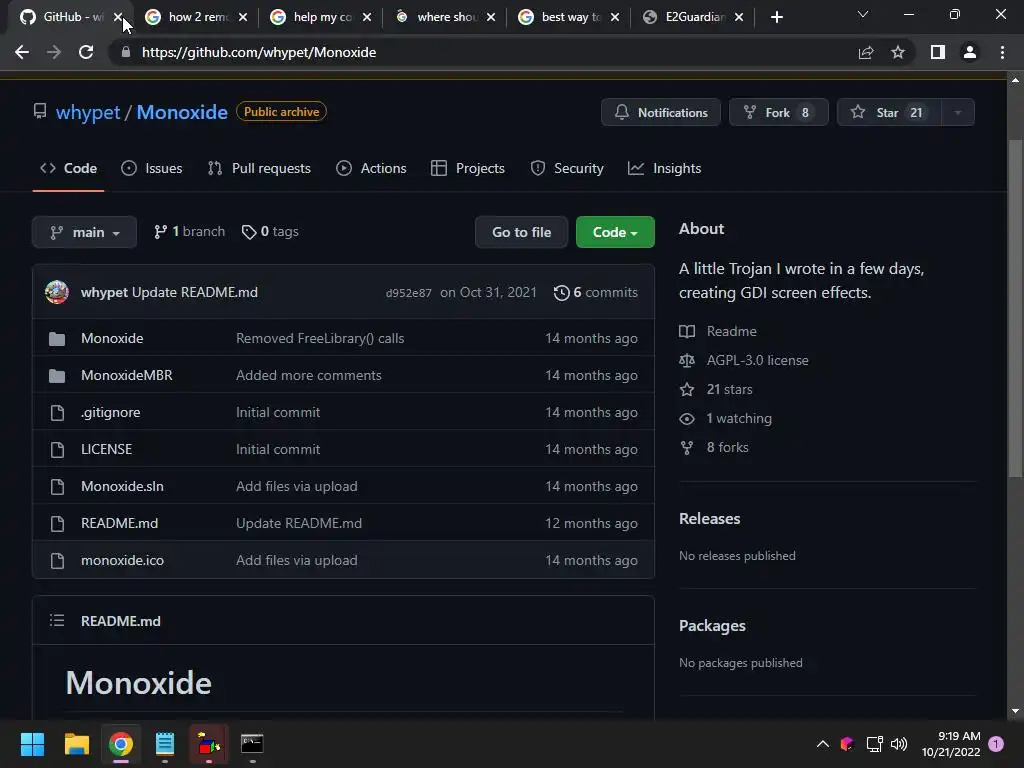Open 'Added more comments' commit message
The width and height of the screenshot is (1024, 768).
click(x=309, y=376)
